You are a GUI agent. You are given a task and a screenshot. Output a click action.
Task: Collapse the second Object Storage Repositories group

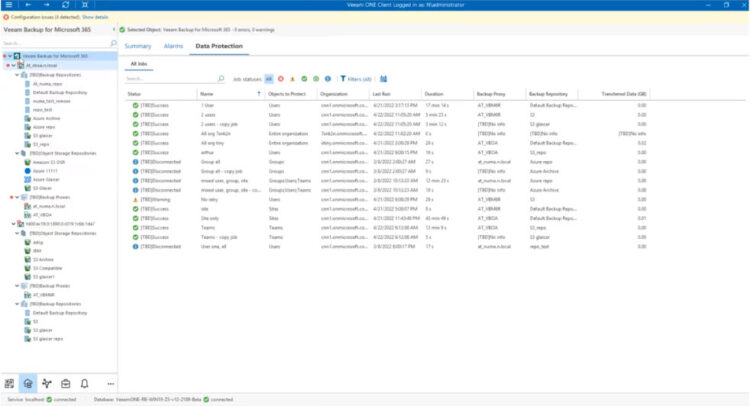pos(17,233)
